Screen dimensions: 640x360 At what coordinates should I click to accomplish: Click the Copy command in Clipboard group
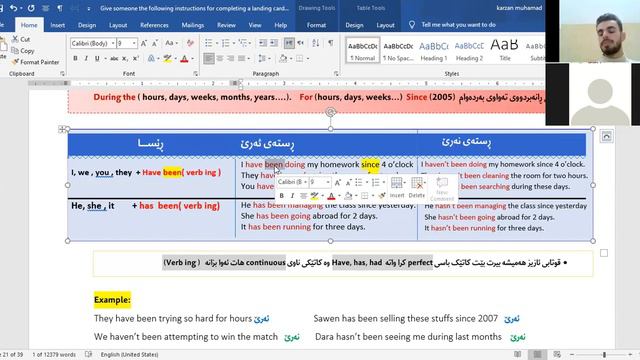tap(22, 51)
